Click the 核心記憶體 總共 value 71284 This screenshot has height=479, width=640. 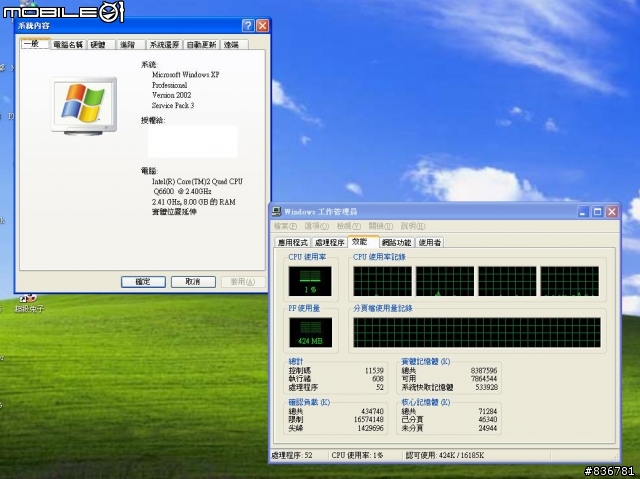pos(488,411)
